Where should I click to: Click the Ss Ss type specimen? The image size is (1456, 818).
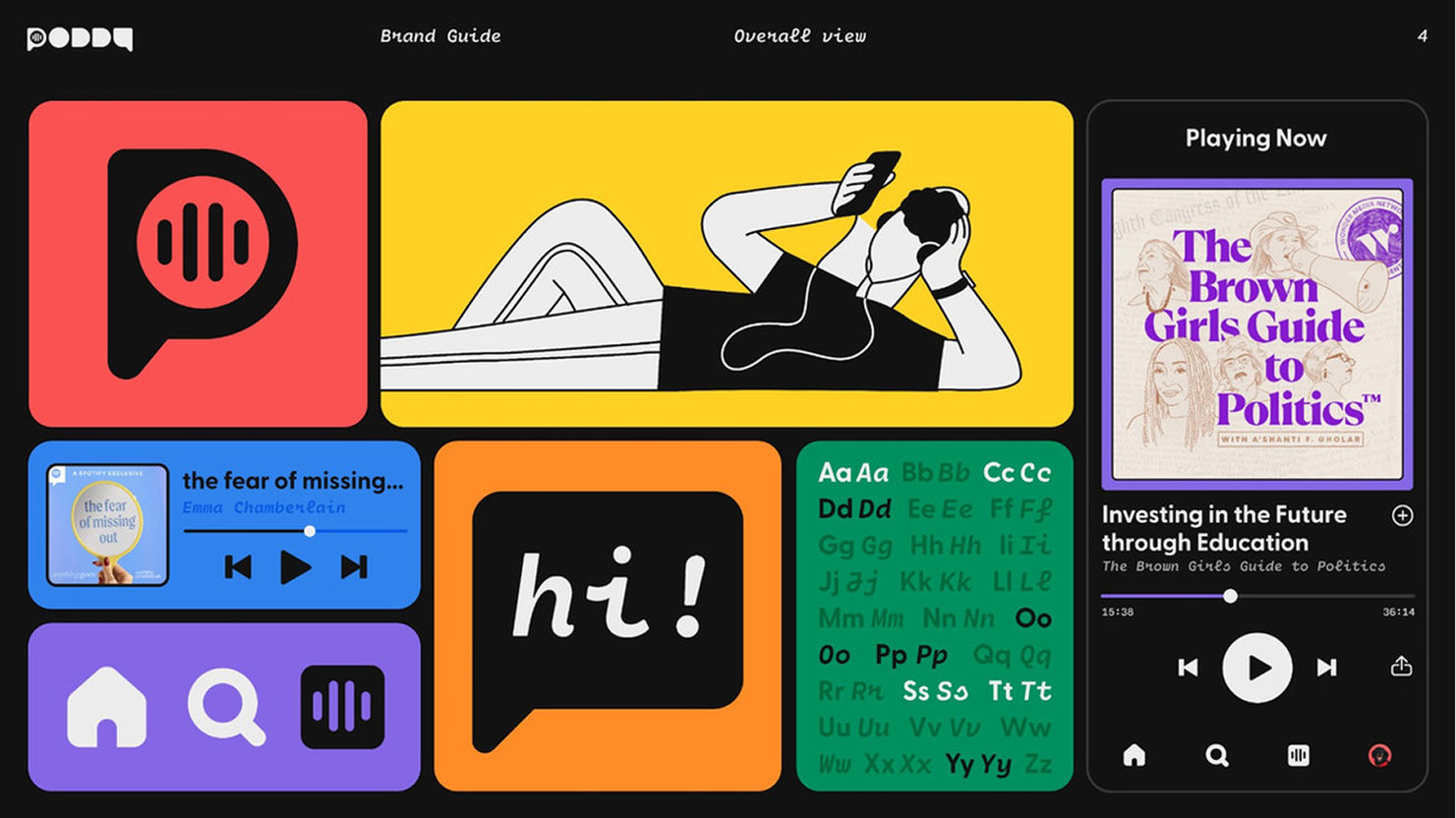tap(935, 691)
